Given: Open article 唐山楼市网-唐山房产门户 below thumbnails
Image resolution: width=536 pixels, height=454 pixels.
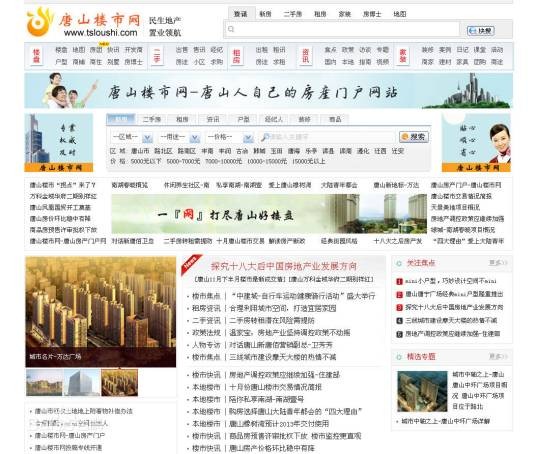Looking at the screenshot, I should pyautogui.click(x=70, y=436).
